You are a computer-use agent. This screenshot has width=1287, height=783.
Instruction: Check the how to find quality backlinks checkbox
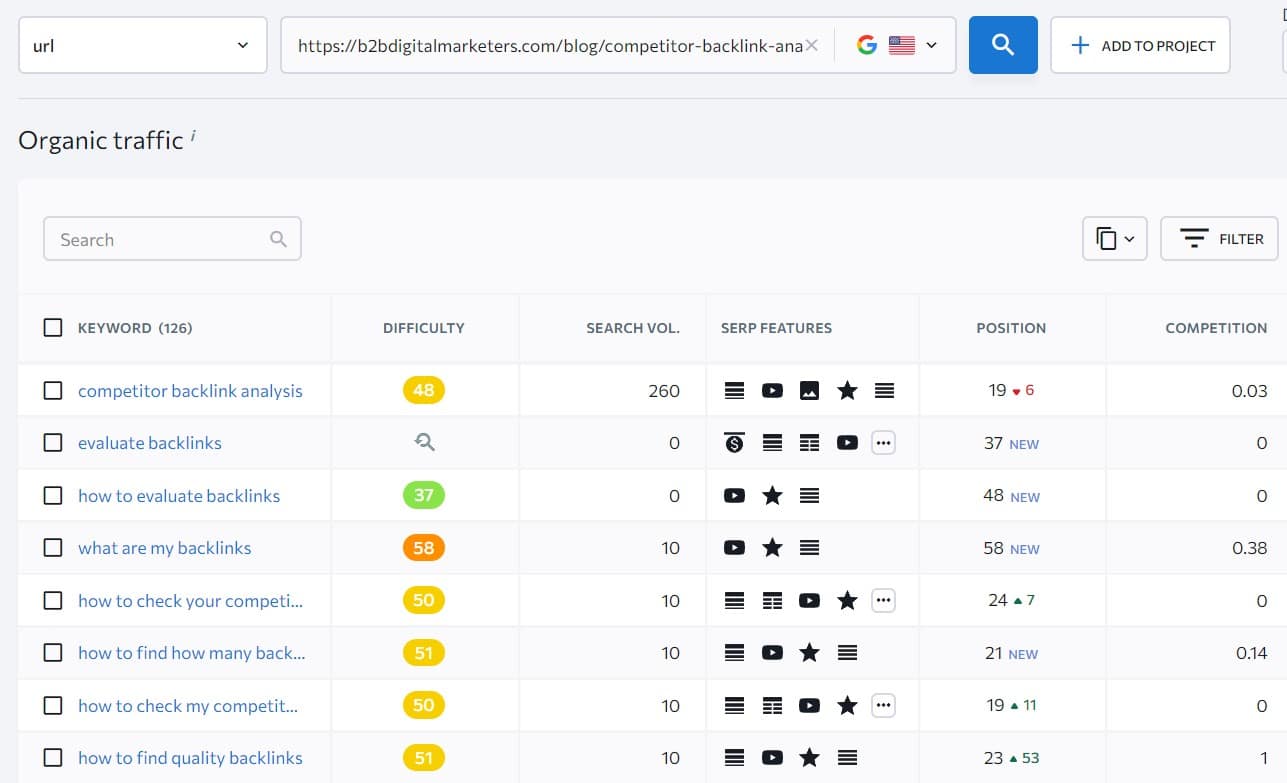[53, 758]
